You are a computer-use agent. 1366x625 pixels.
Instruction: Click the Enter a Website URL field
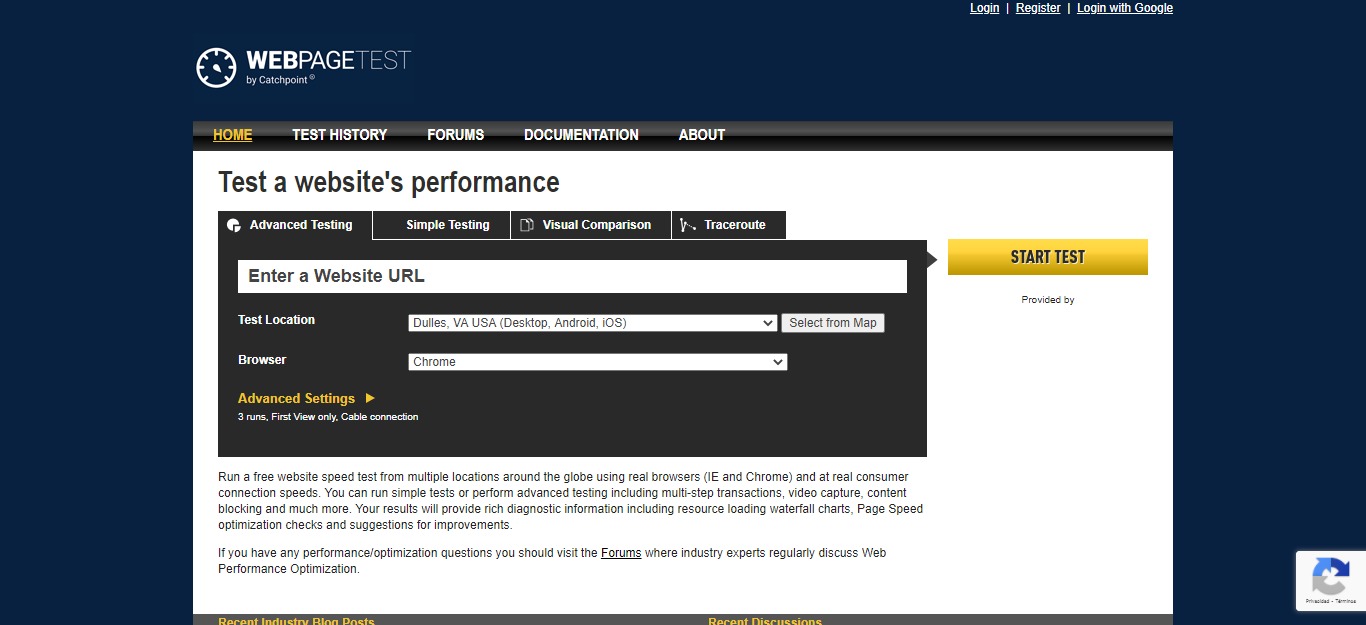tap(572, 276)
